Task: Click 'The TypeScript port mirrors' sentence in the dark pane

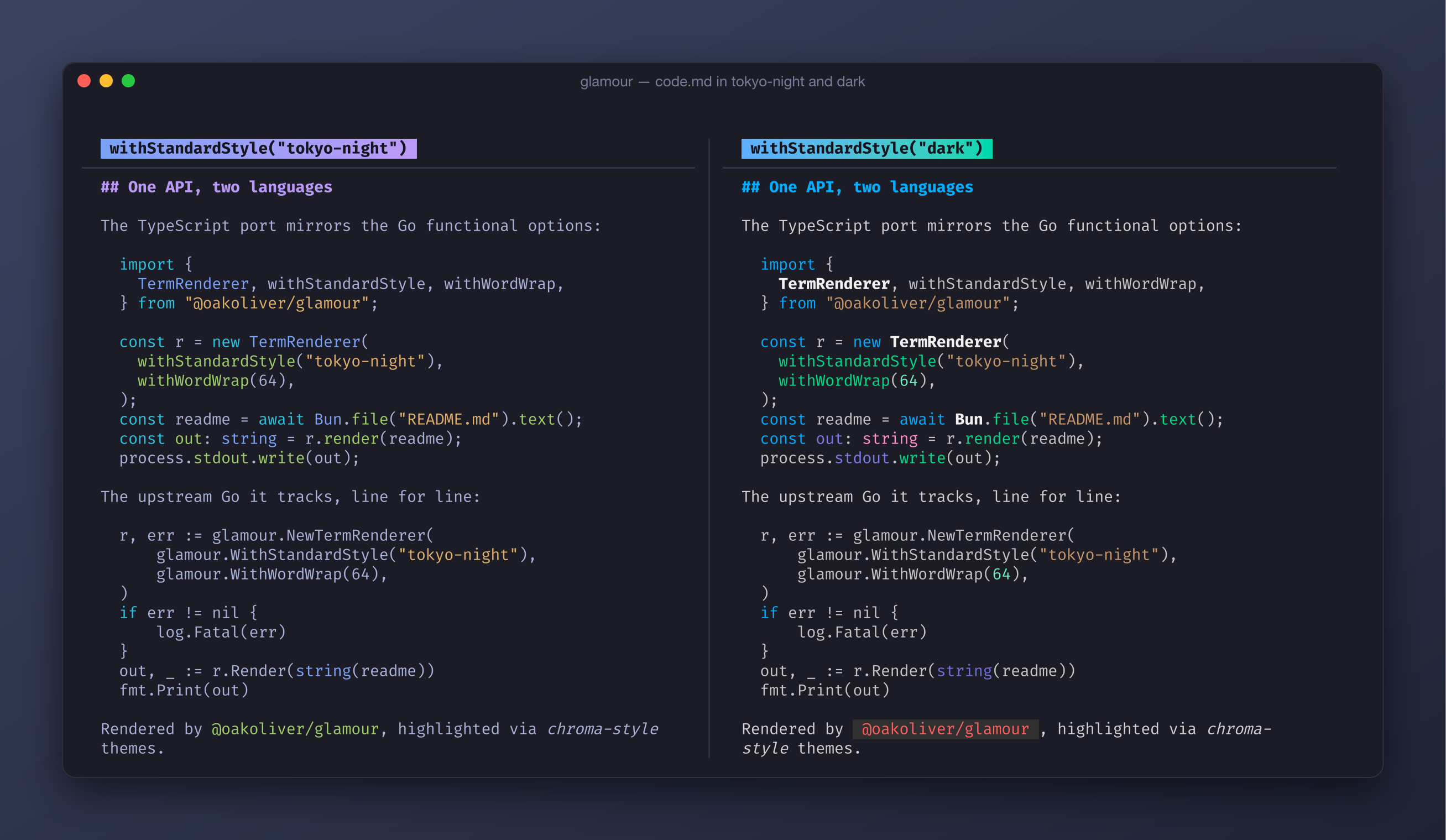Action: 991,226
